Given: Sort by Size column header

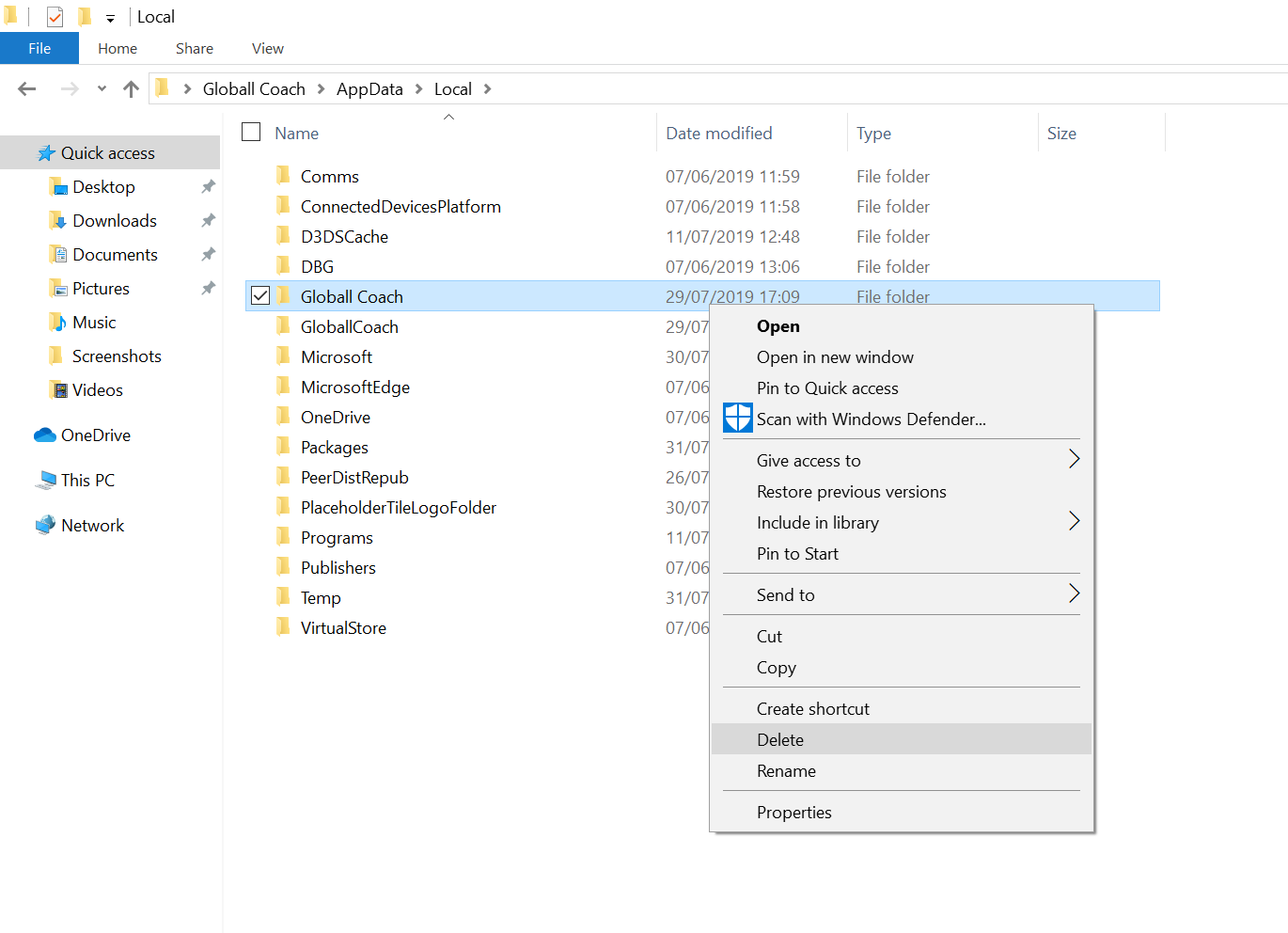Looking at the screenshot, I should point(1061,134).
